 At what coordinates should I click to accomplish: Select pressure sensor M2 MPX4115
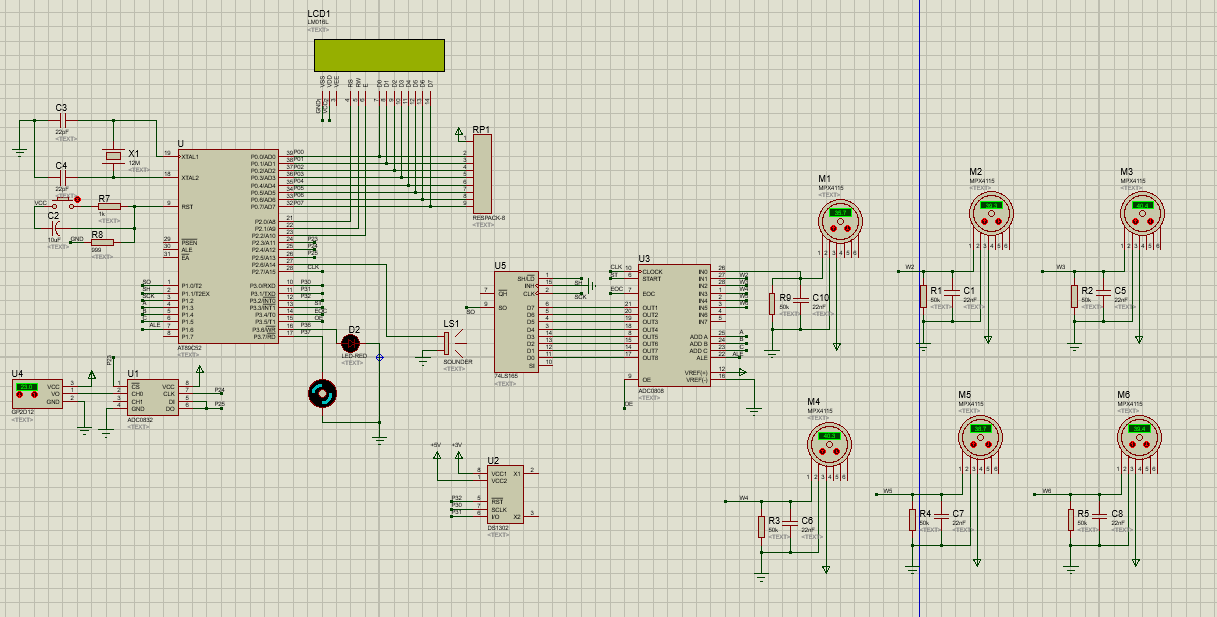[x=989, y=213]
